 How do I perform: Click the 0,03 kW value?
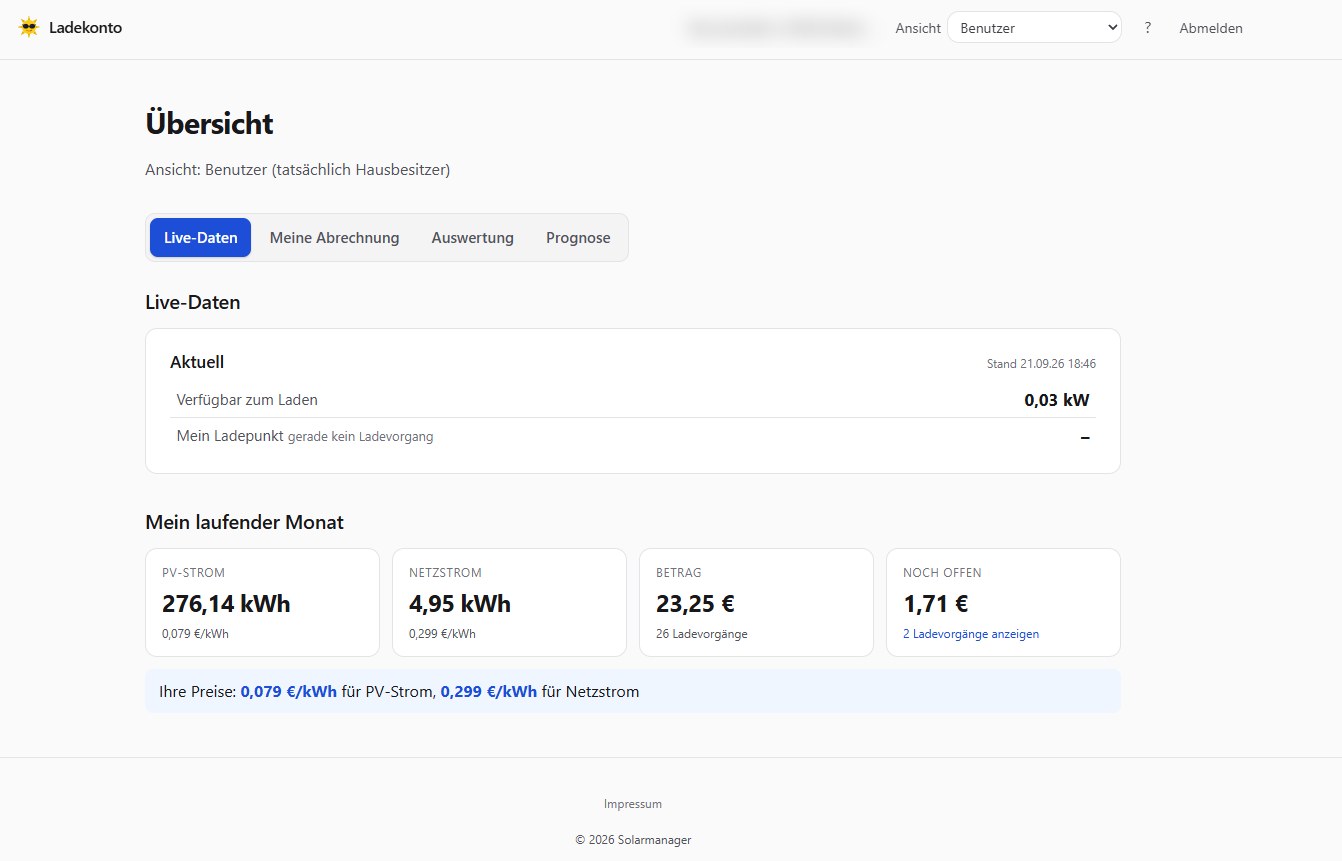click(x=1057, y=400)
